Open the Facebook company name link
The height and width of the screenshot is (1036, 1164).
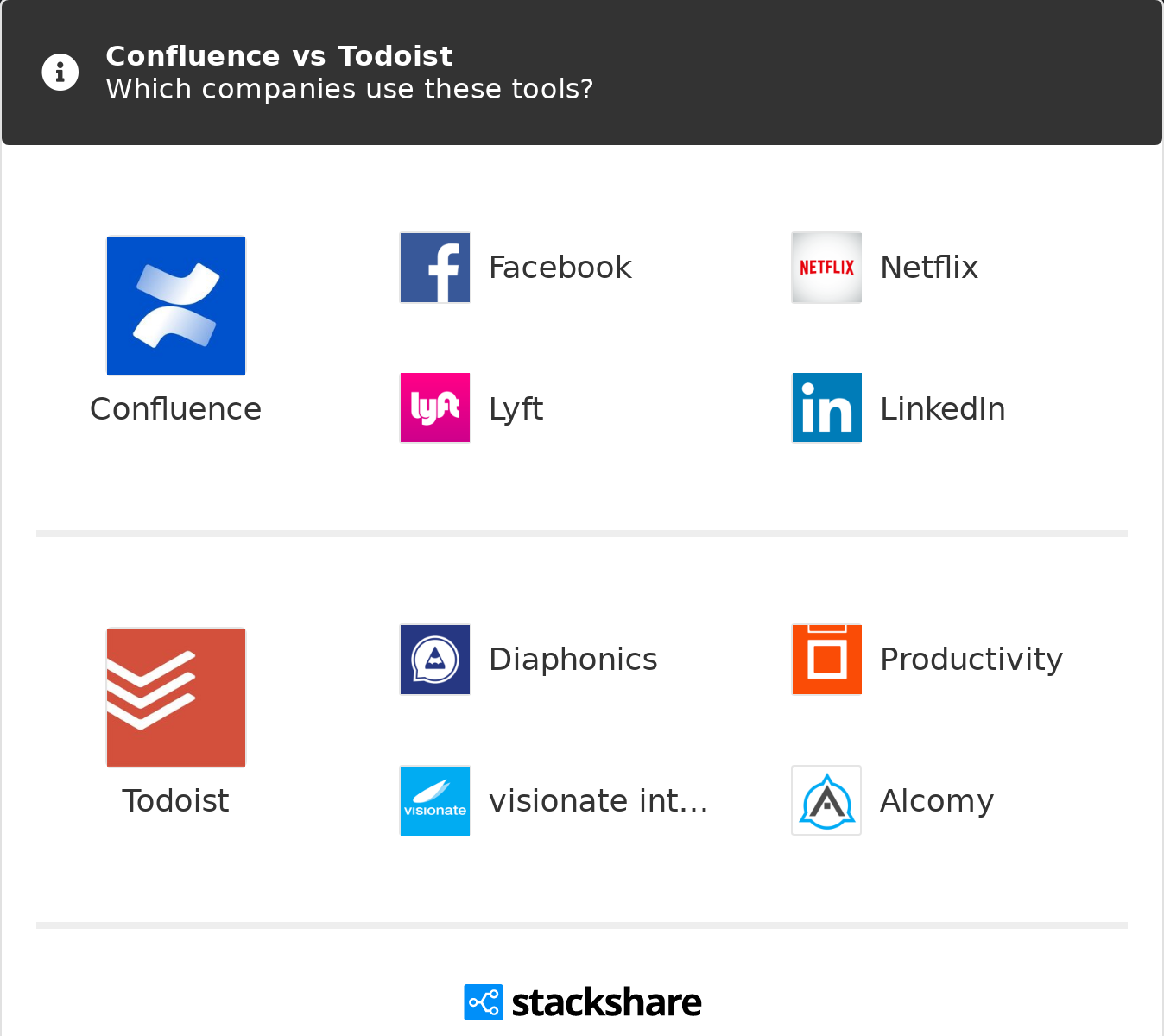(x=560, y=268)
